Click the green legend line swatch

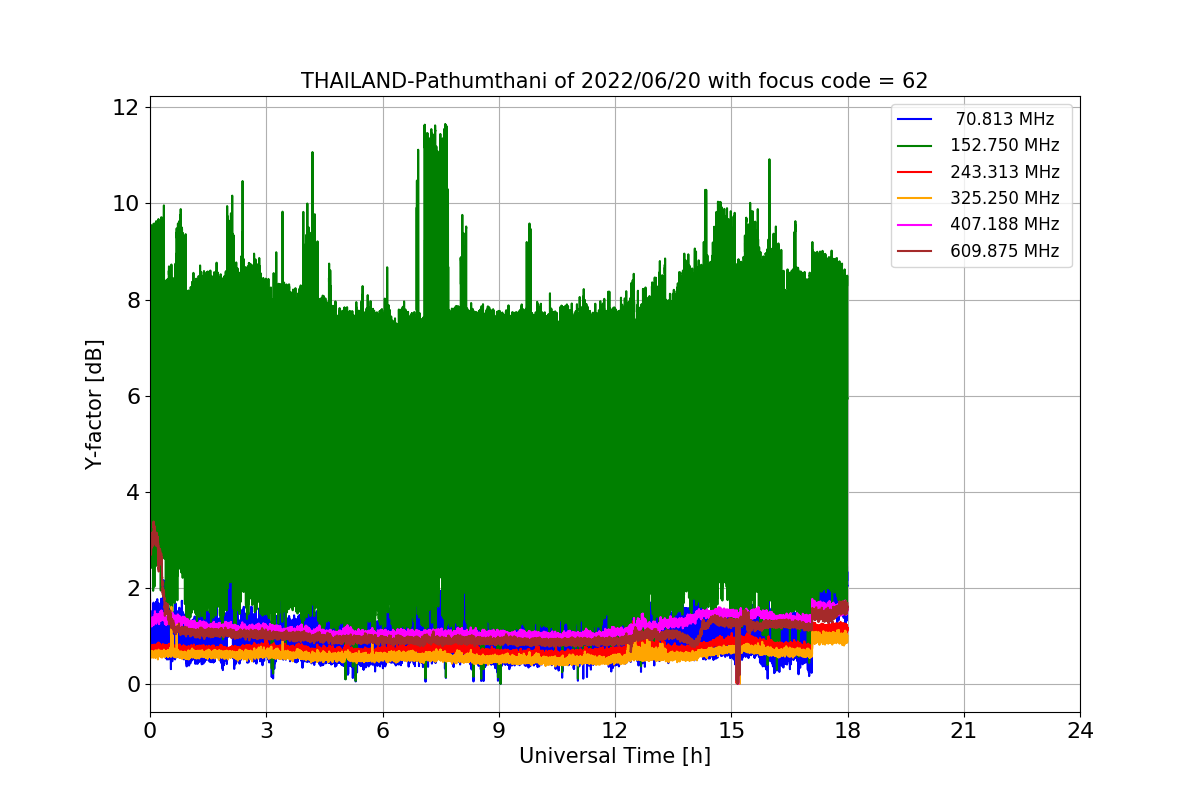(x=915, y=146)
